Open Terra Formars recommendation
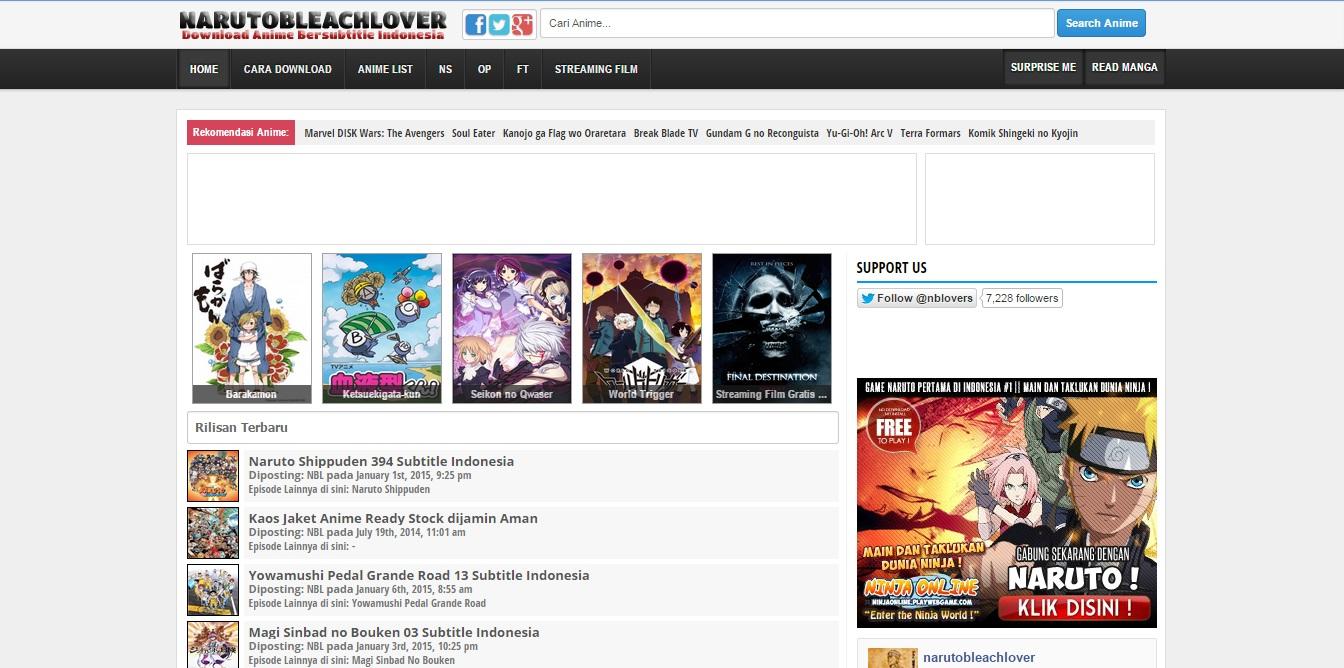Image resolution: width=1344 pixels, height=668 pixels. tap(930, 133)
